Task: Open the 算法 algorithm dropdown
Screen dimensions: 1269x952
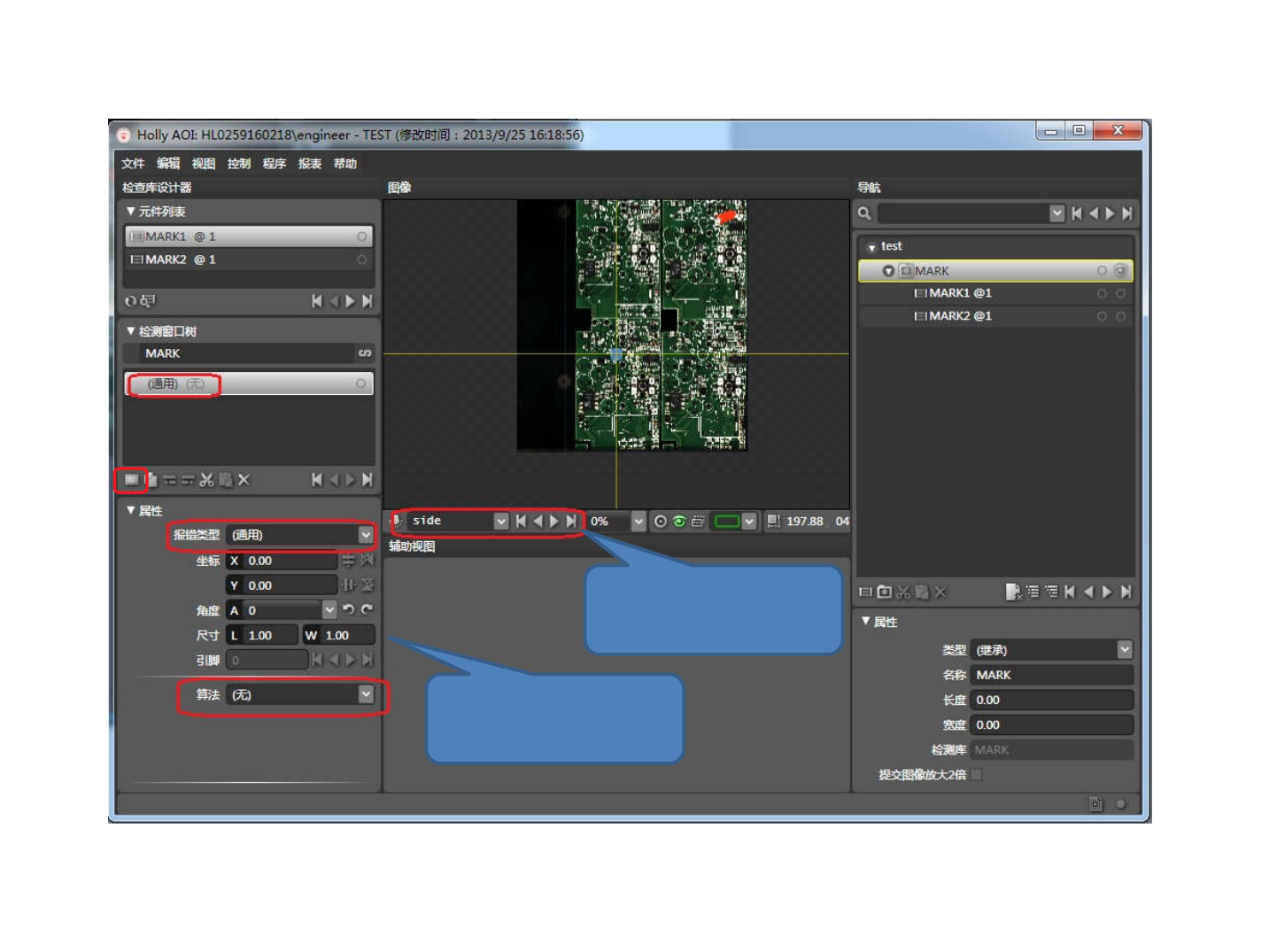Action: coord(366,694)
